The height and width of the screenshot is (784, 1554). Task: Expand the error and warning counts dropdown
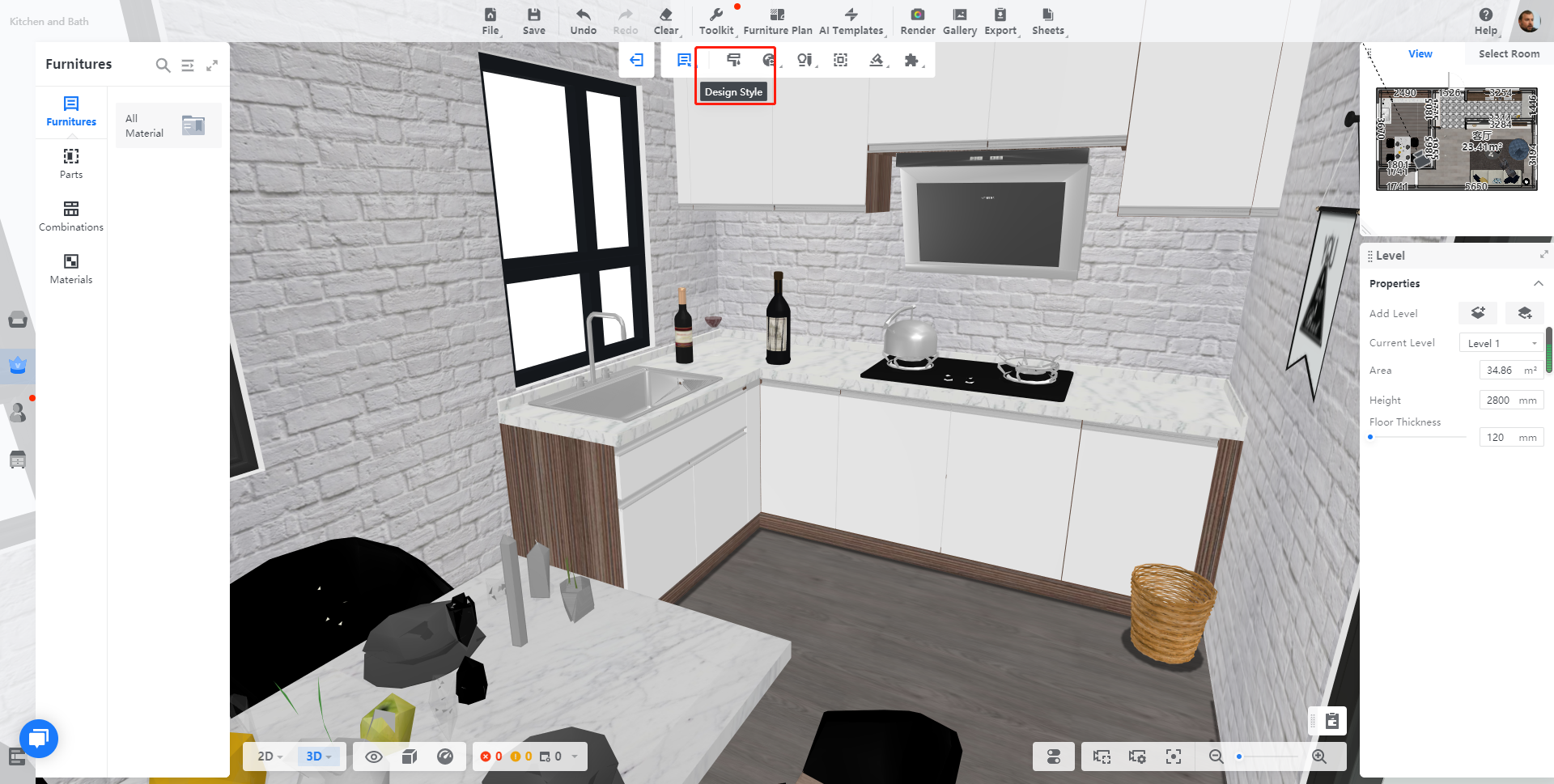click(575, 756)
